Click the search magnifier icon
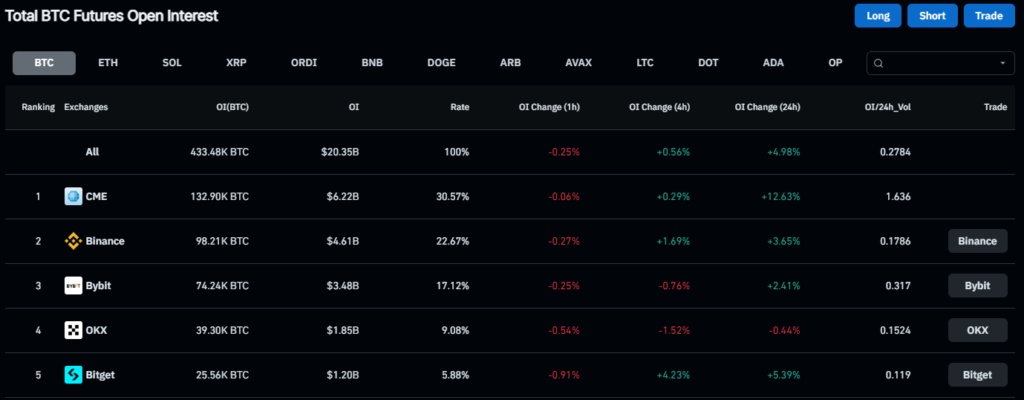The image size is (1024, 400). (879, 63)
